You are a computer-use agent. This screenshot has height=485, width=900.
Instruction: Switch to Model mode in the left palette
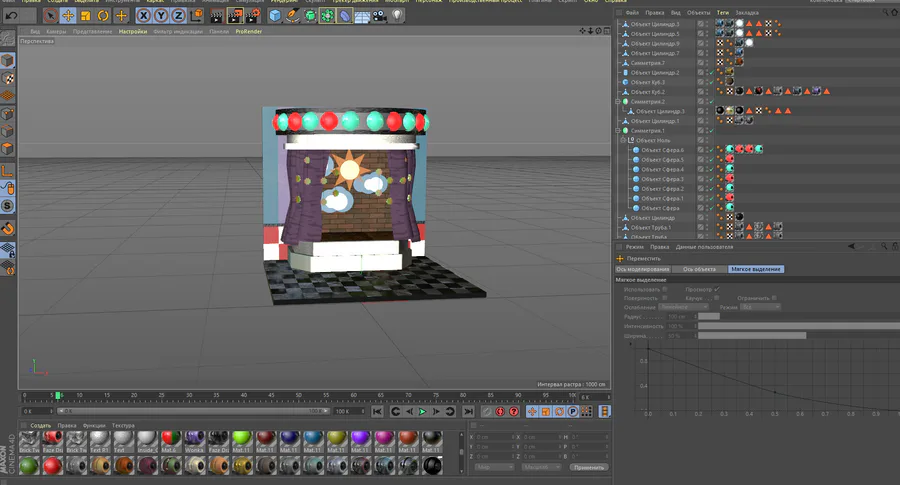coord(7,60)
